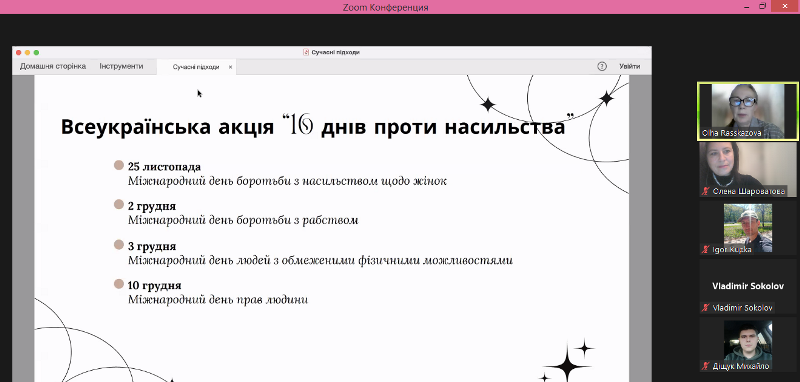Click muted mic icon beside Vladimir Sokolov label
This screenshot has height=382, width=800.
706,308
